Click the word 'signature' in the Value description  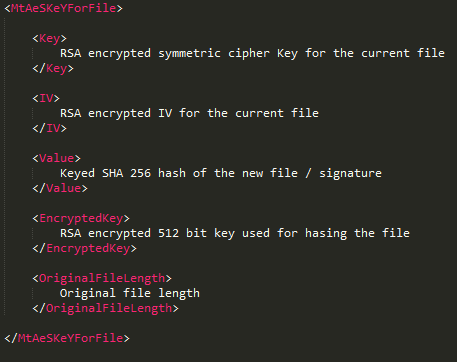click(x=350, y=173)
